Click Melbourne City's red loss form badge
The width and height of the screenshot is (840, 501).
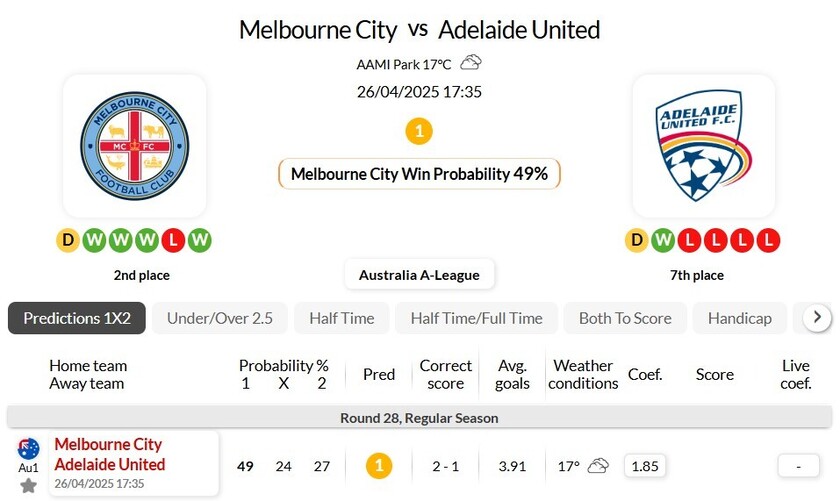tap(172, 240)
